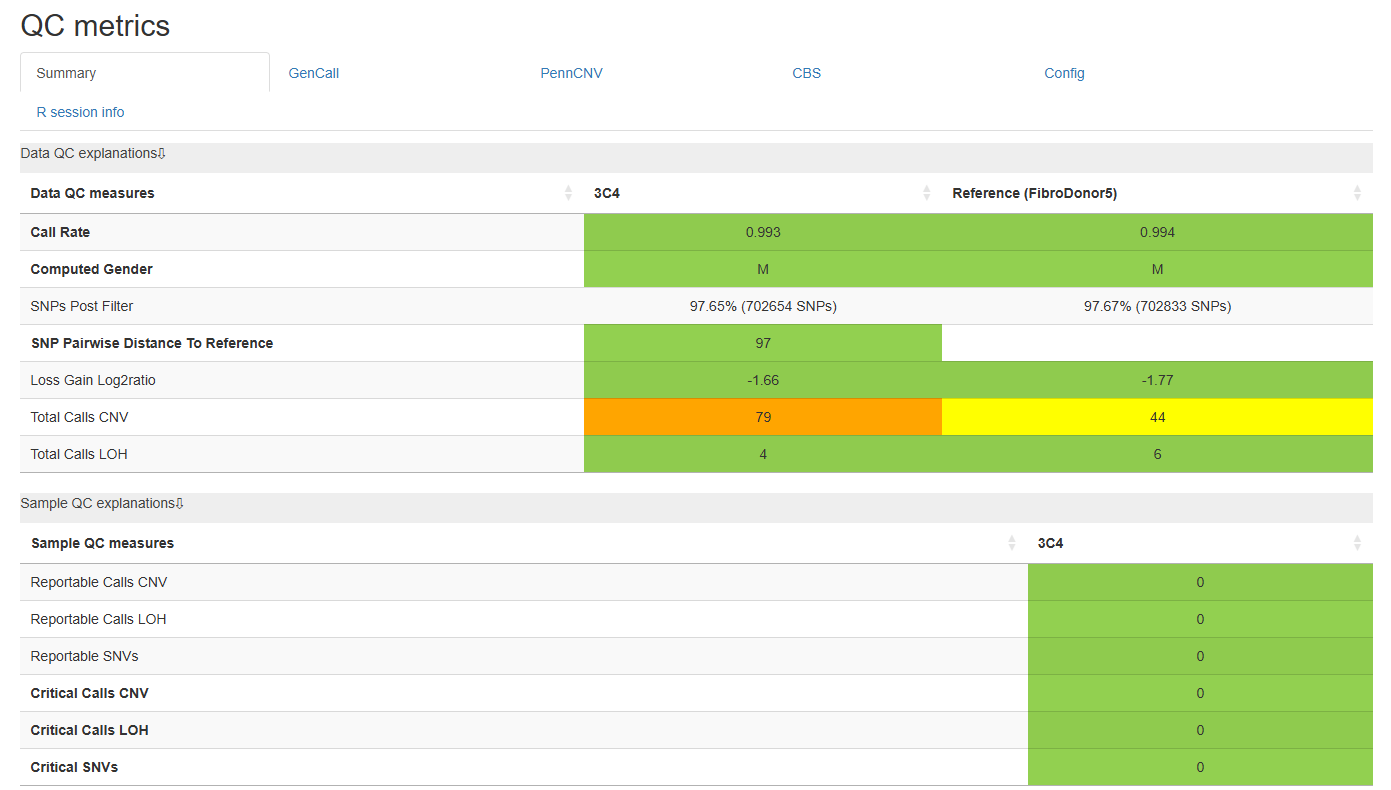
Task: Switch to the GenCall tab
Action: coord(314,73)
